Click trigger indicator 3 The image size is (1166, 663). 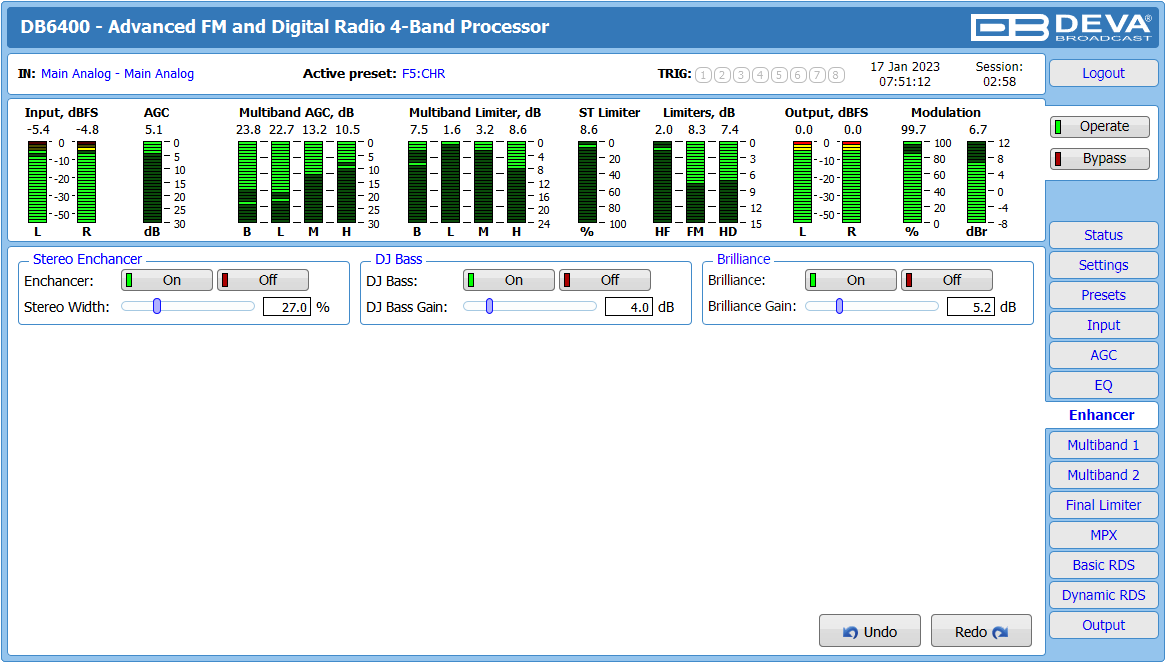point(741,74)
